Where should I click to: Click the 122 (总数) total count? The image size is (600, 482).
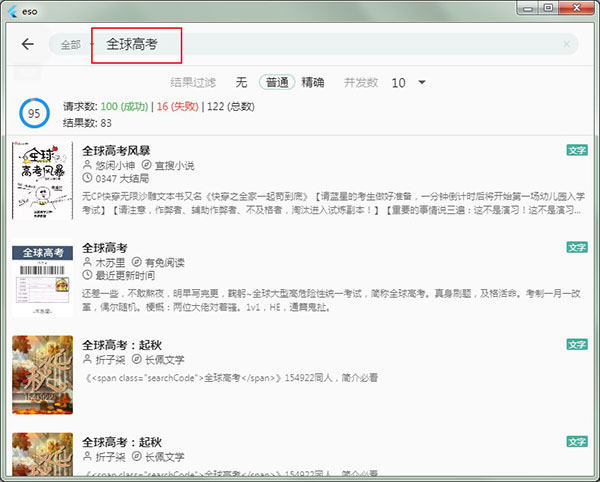tap(231, 107)
